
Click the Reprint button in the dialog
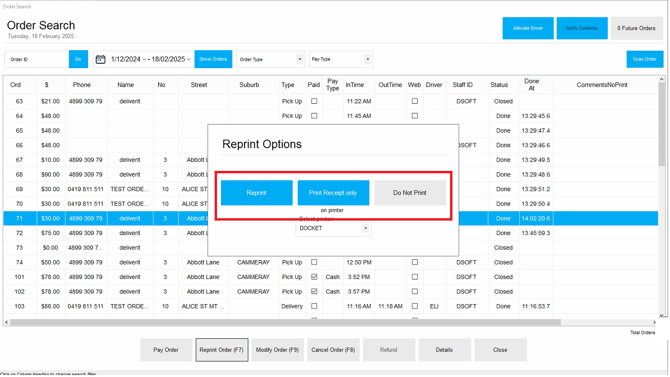pos(256,193)
